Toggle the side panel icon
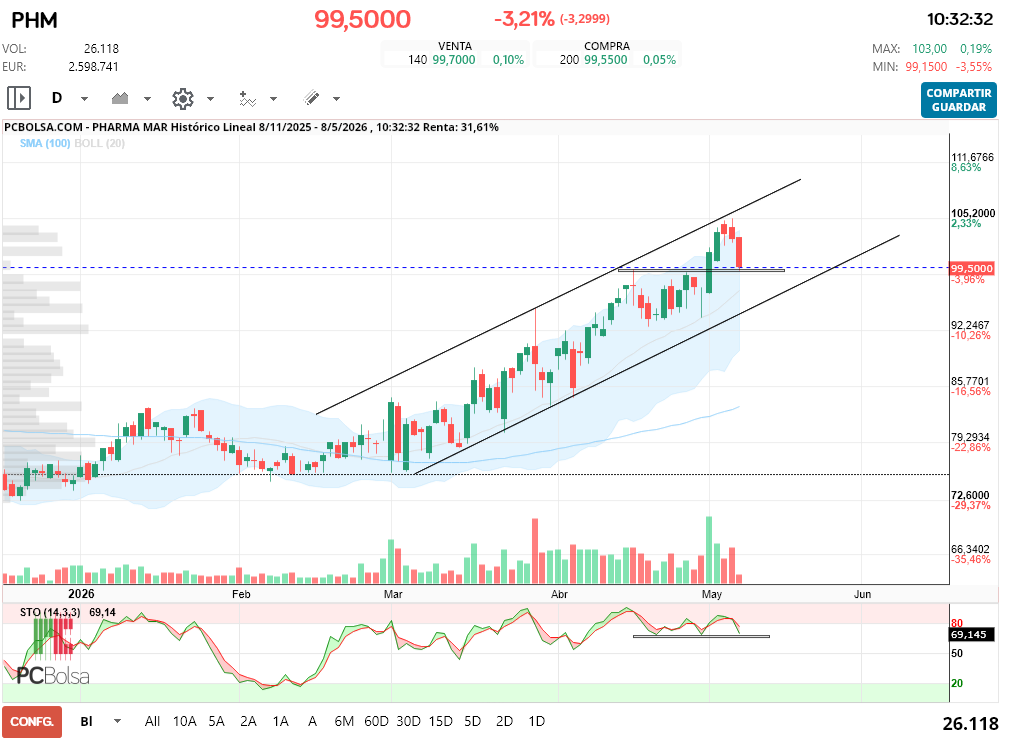1012x743 pixels. pos(19,98)
